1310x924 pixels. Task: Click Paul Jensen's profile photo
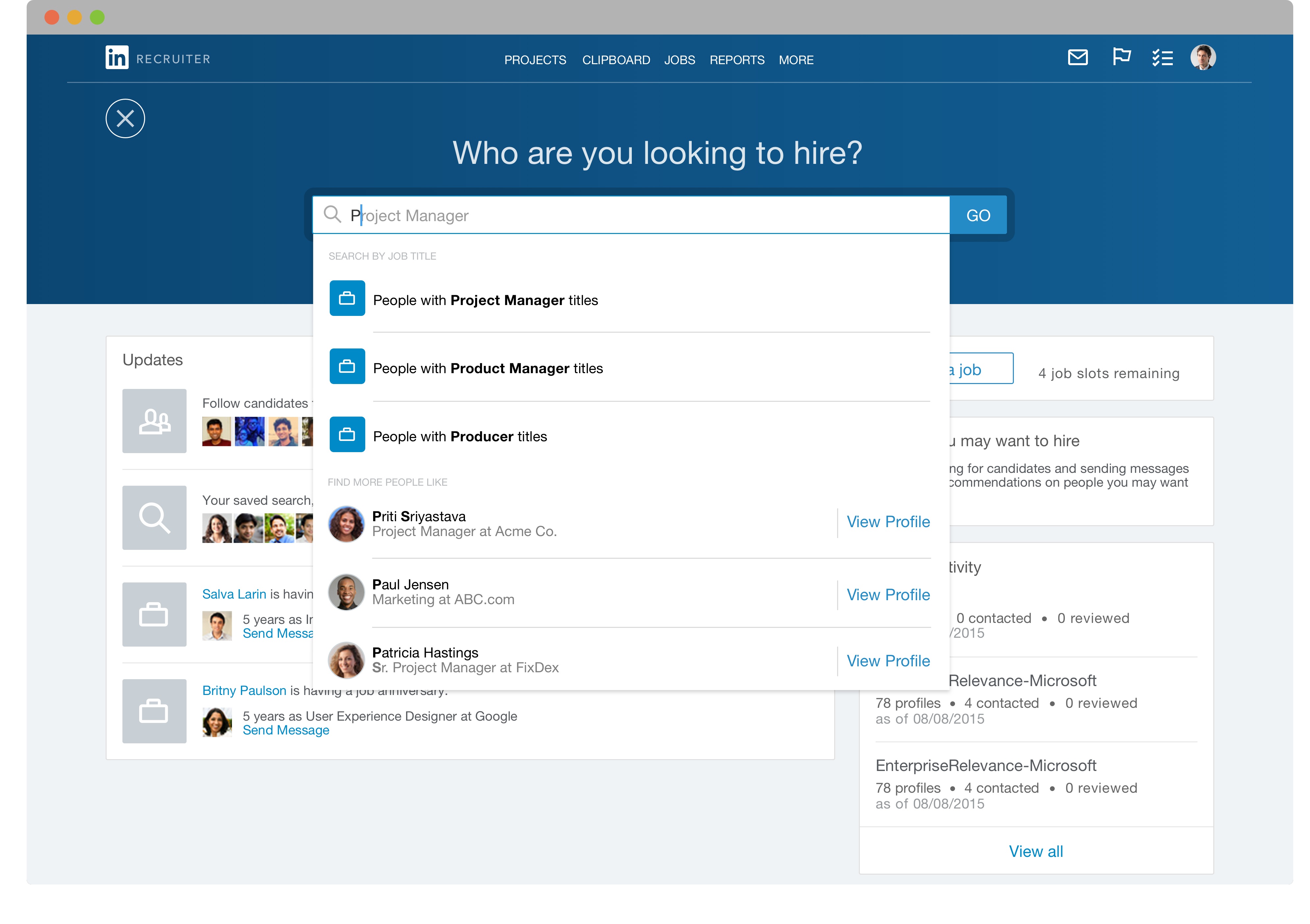click(x=346, y=592)
